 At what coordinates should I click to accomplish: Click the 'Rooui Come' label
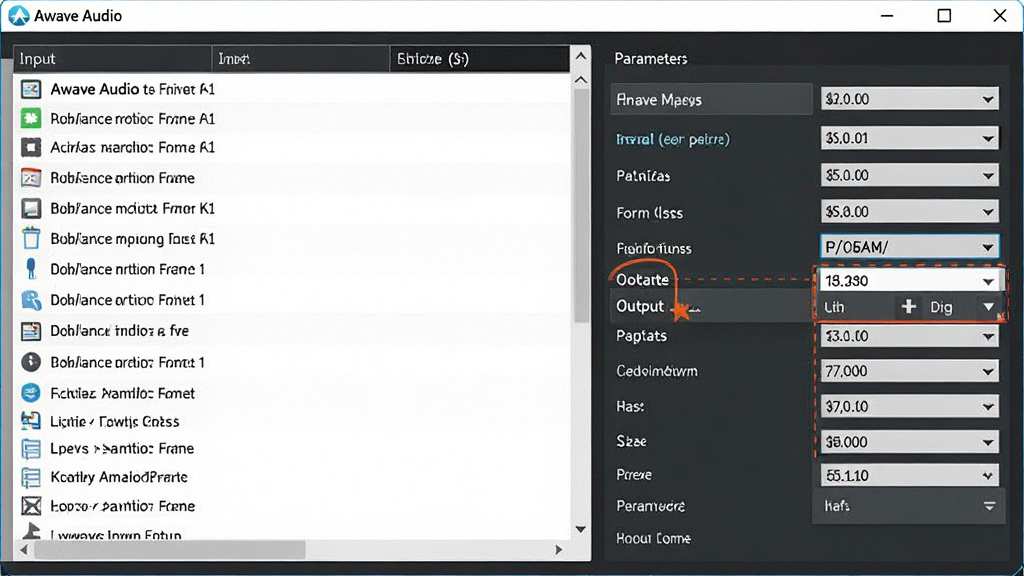point(653,538)
